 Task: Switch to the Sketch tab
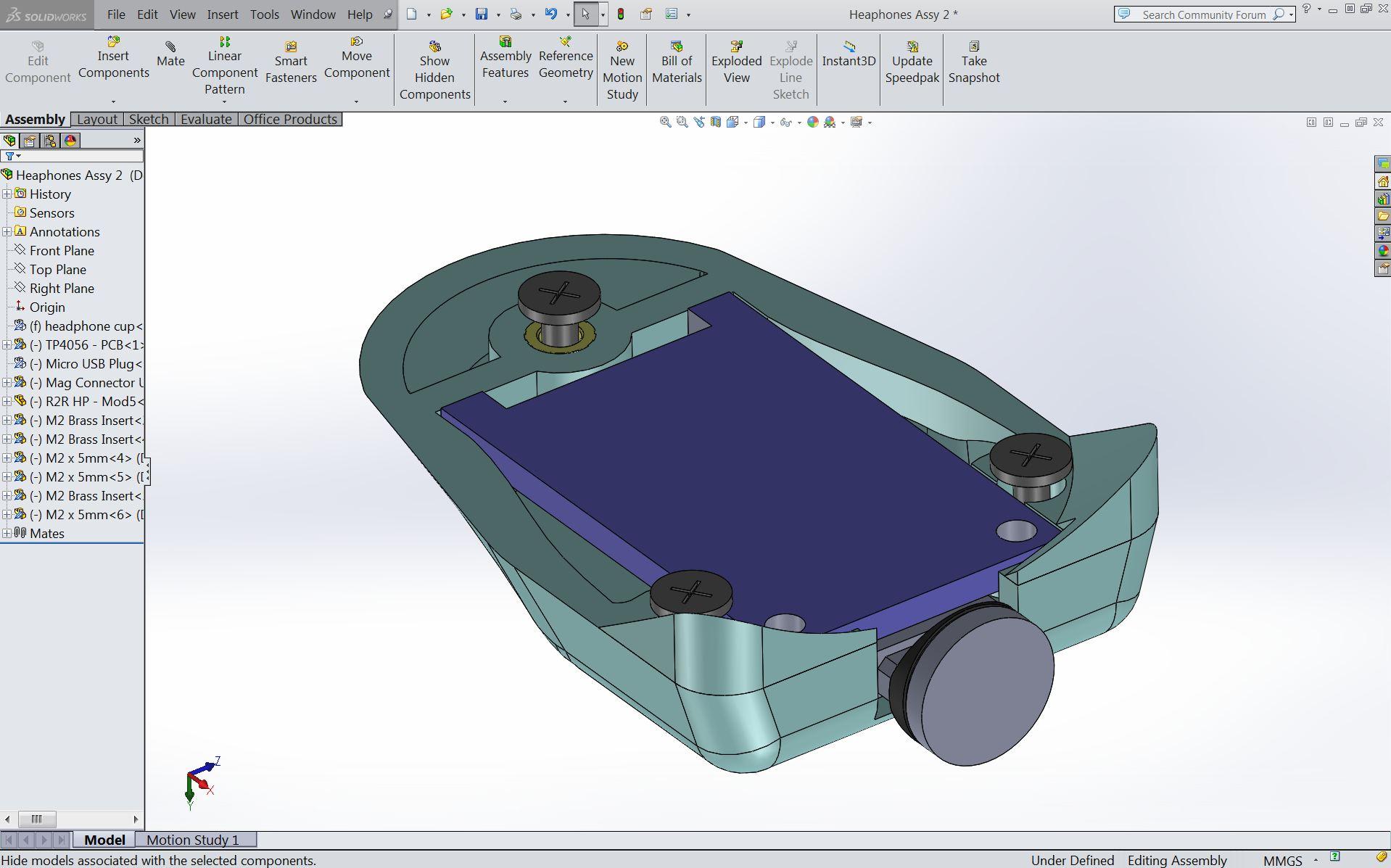(x=149, y=119)
